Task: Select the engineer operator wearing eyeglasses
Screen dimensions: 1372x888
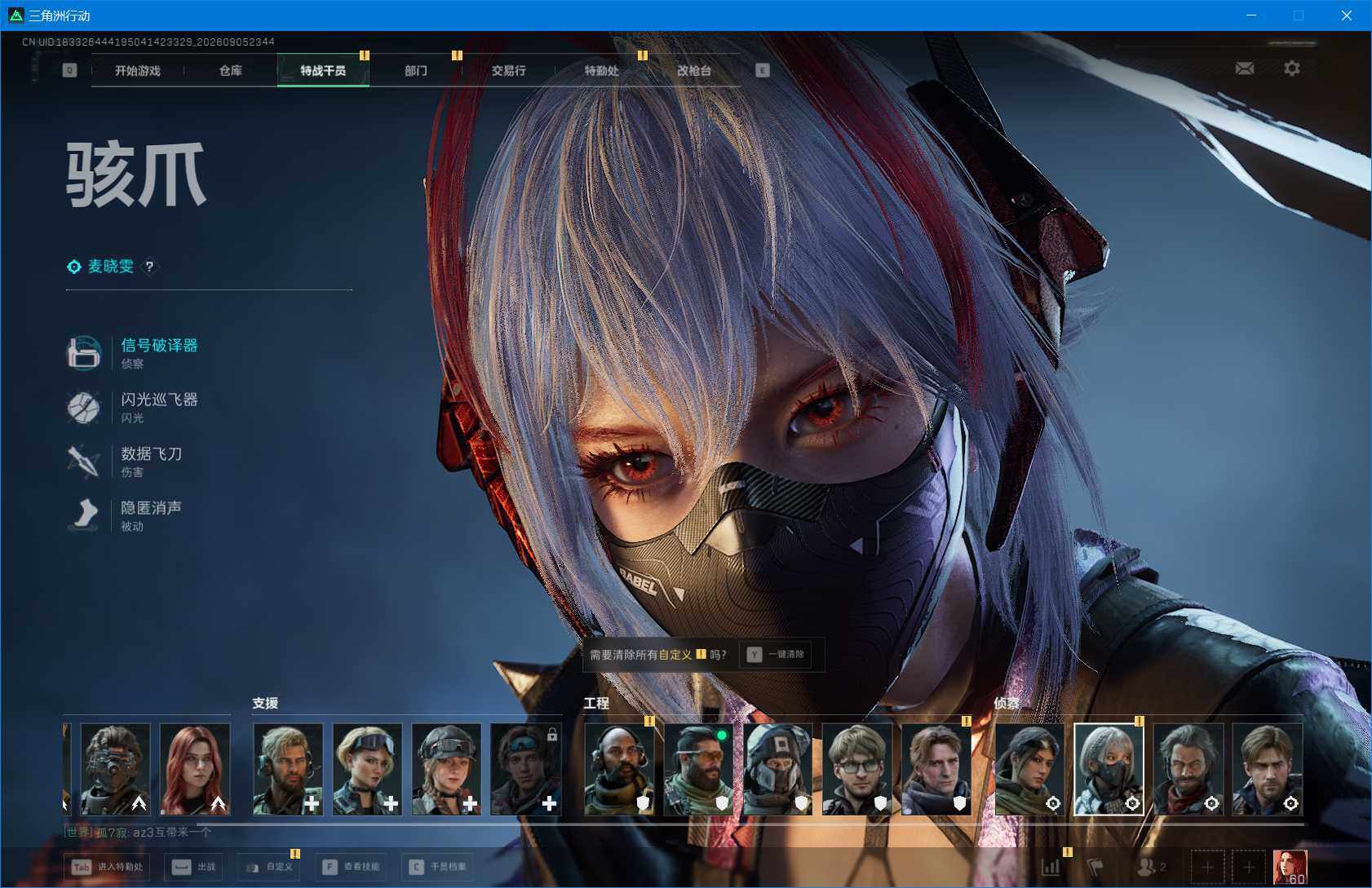Action: (x=857, y=769)
